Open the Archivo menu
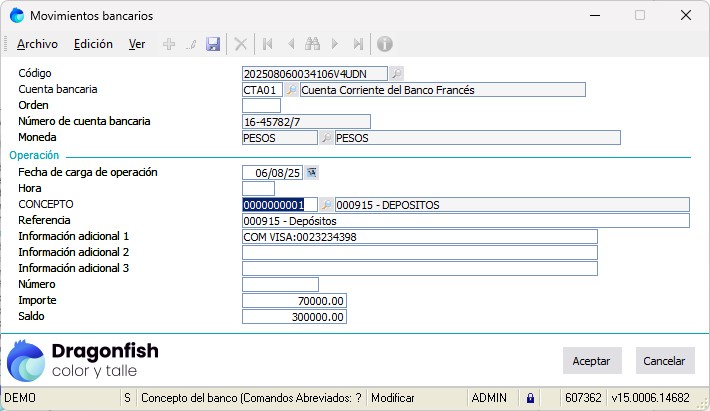710x411 pixels. tap(37, 44)
